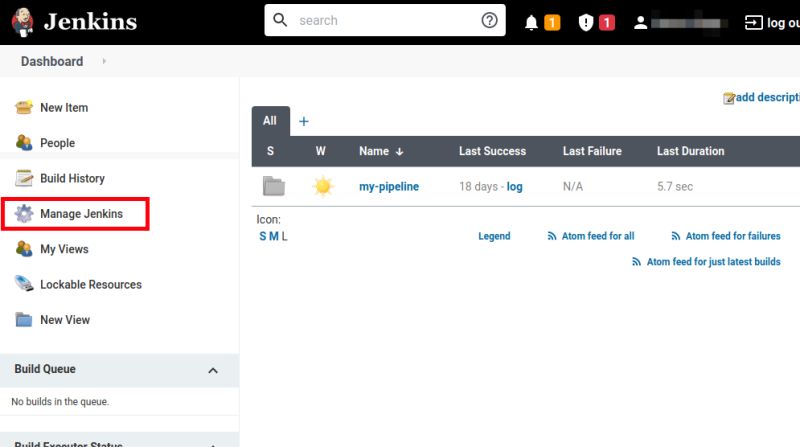Click the red security warning count badge
The height and width of the screenshot is (447, 800).
[607, 22]
